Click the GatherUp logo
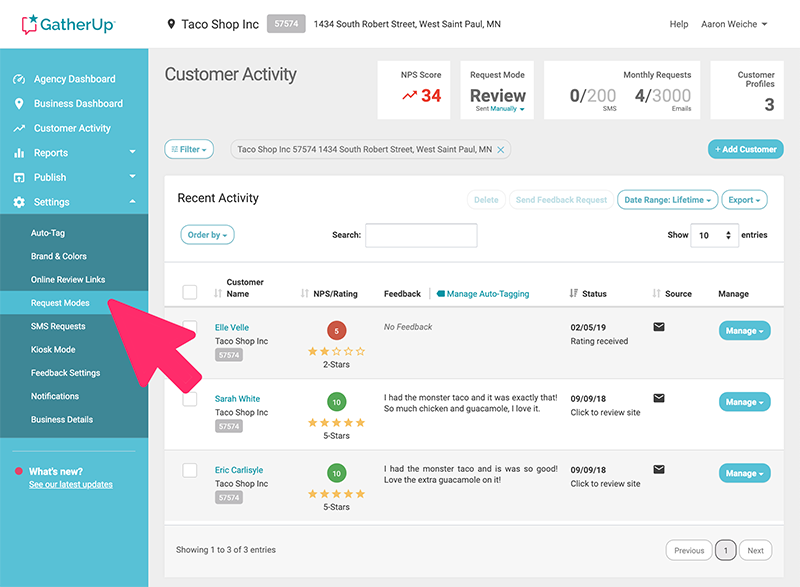800x587 pixels. [68, 24]
